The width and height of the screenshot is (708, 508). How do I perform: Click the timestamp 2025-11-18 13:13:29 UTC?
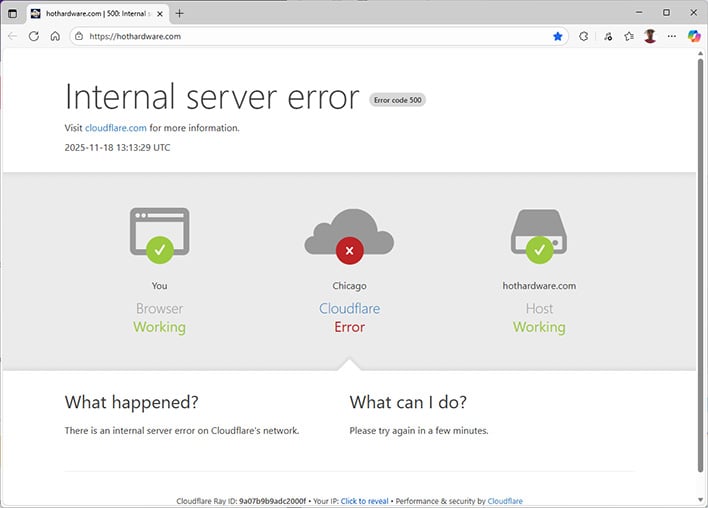[117, 148]
